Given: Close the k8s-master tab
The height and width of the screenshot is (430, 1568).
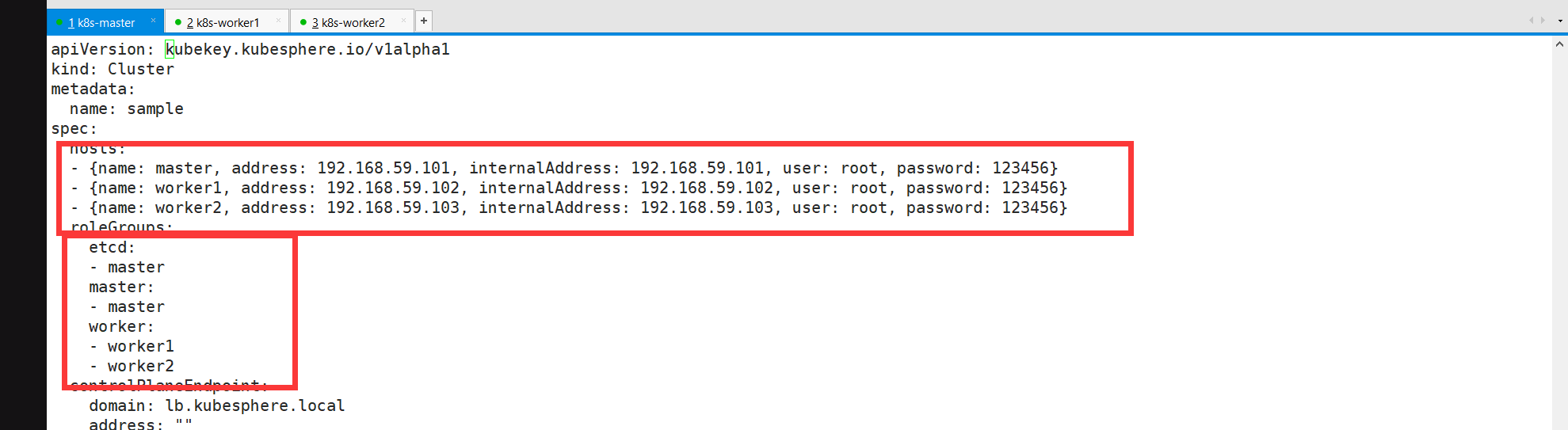Looking at the screenshot, I should (153, 21).
